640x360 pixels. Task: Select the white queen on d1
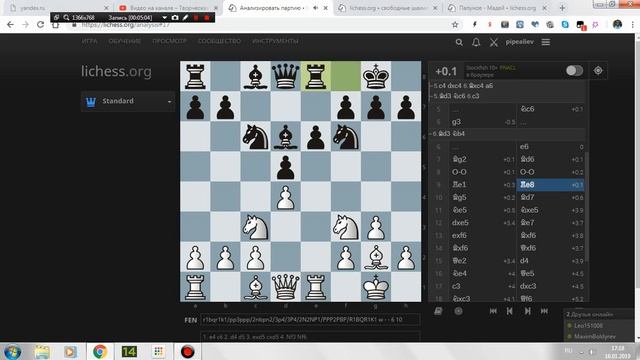pos(285,287)
